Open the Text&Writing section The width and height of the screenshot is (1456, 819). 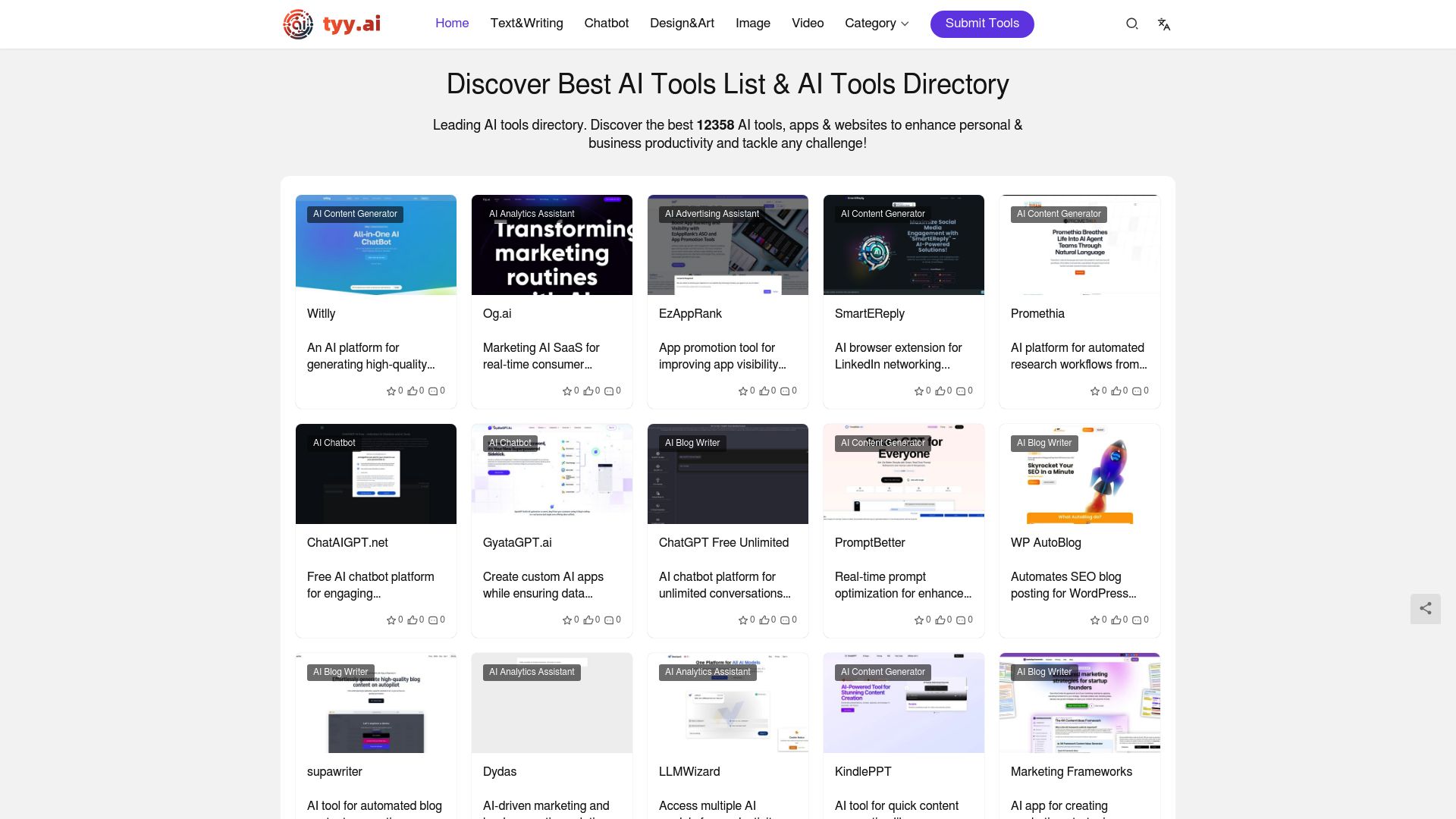(x=526, y=24)
